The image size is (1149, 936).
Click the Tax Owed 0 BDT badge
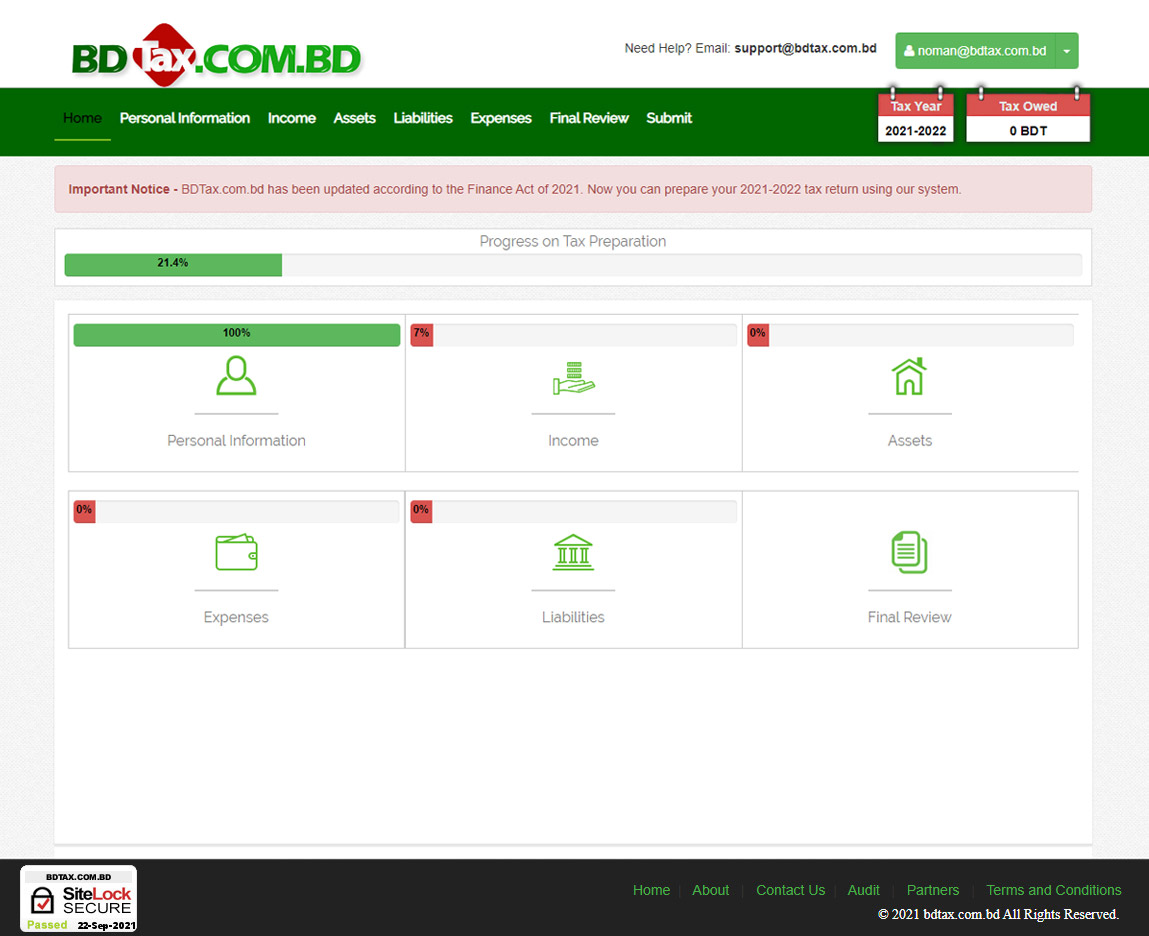pyautogui.click(x=1028, y=118)
